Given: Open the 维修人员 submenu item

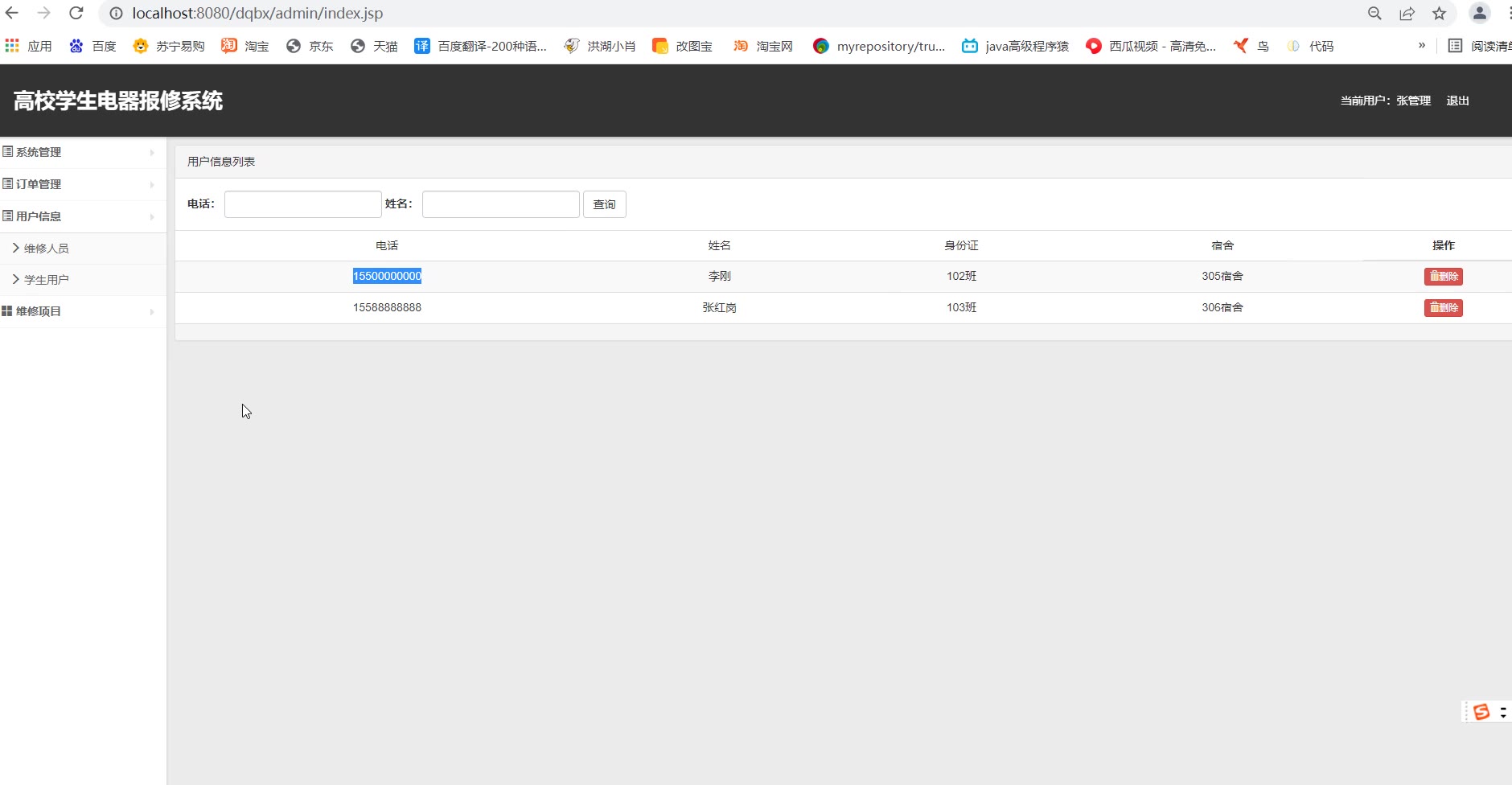Looking at the screenshot, I should pos(83,249).
